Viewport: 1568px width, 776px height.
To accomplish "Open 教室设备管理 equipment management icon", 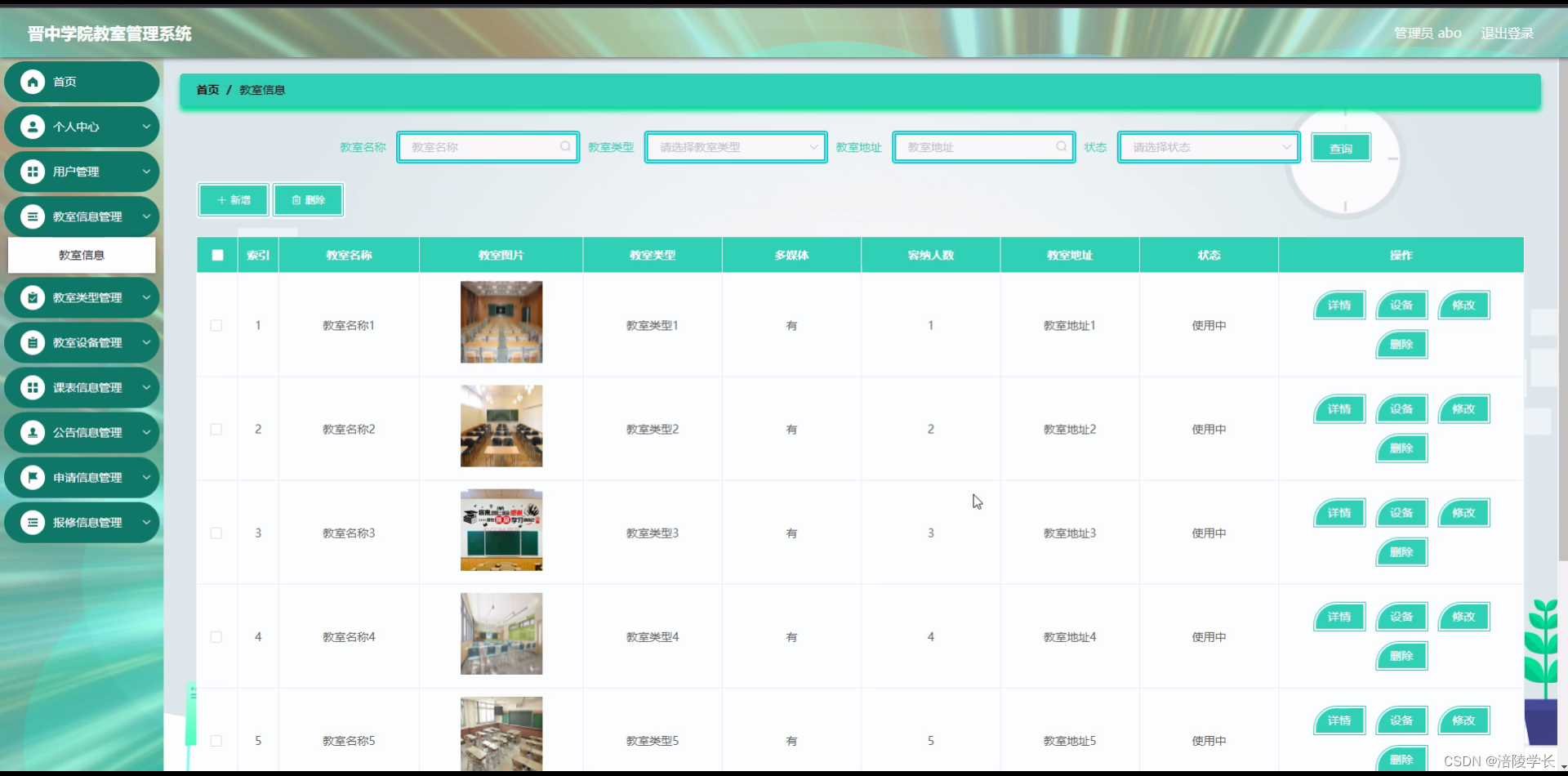I will click(32, 342).
